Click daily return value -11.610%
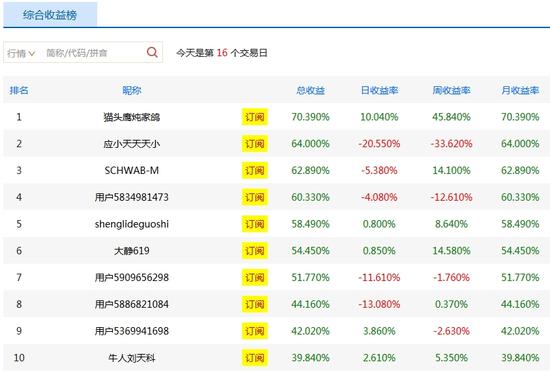This screenshot has height=372, width=550. point(379,277)
